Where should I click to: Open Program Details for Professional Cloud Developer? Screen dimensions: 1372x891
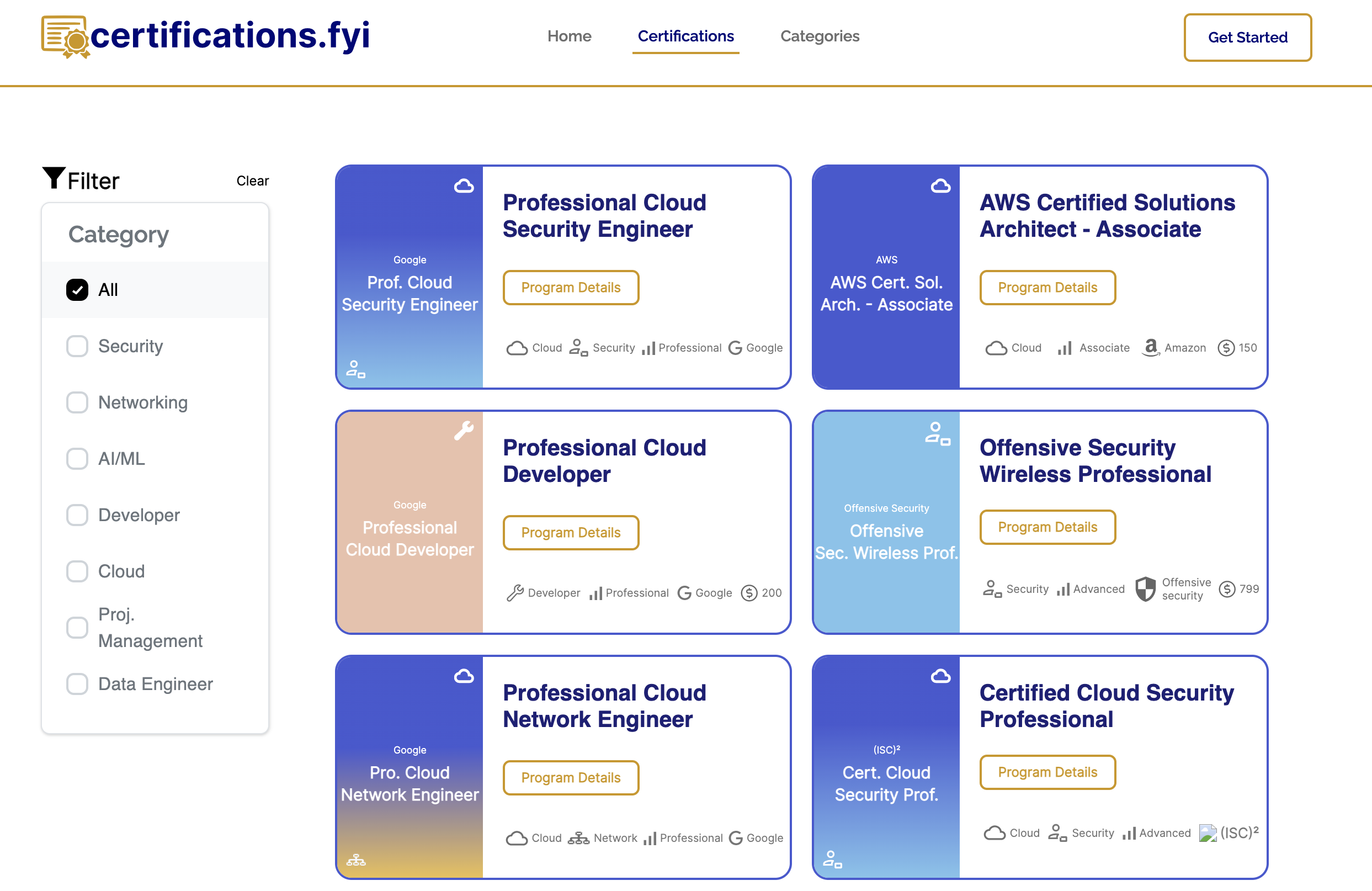pos(571,532)
